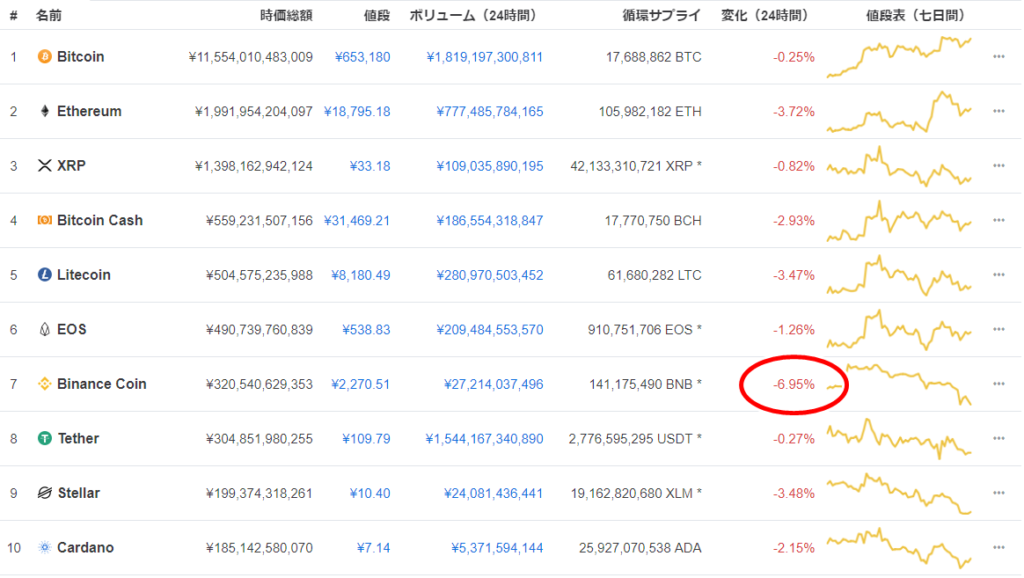Click Bitcoin's market cap ¥11,554,010,483,009

coord(251,57)
